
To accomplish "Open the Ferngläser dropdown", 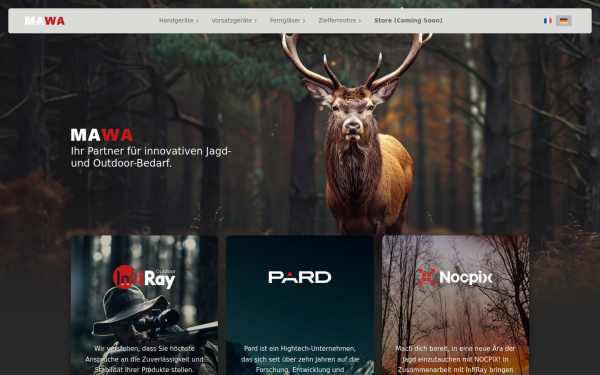I will tap(287, 21).
